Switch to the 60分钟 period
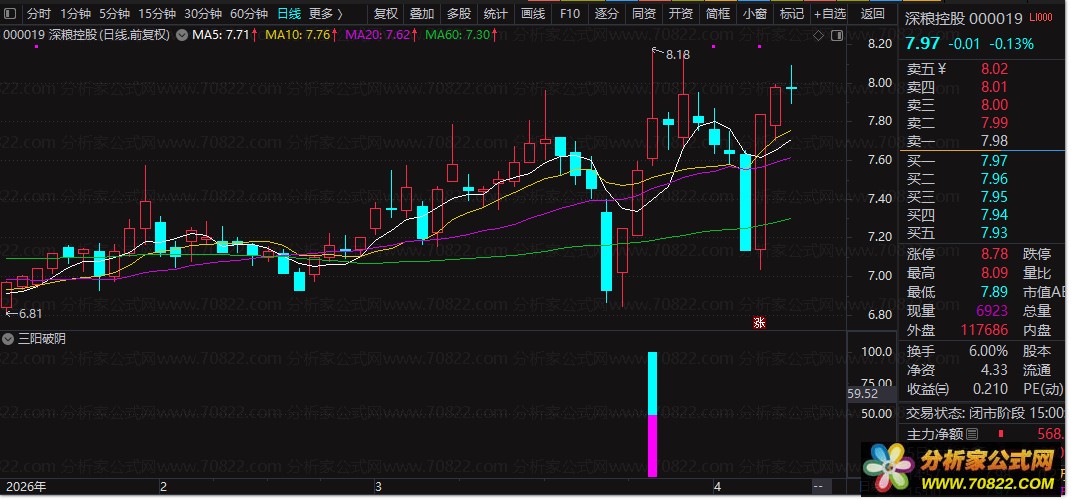The width and height of the screenshot is (1071, 500). 249,14
